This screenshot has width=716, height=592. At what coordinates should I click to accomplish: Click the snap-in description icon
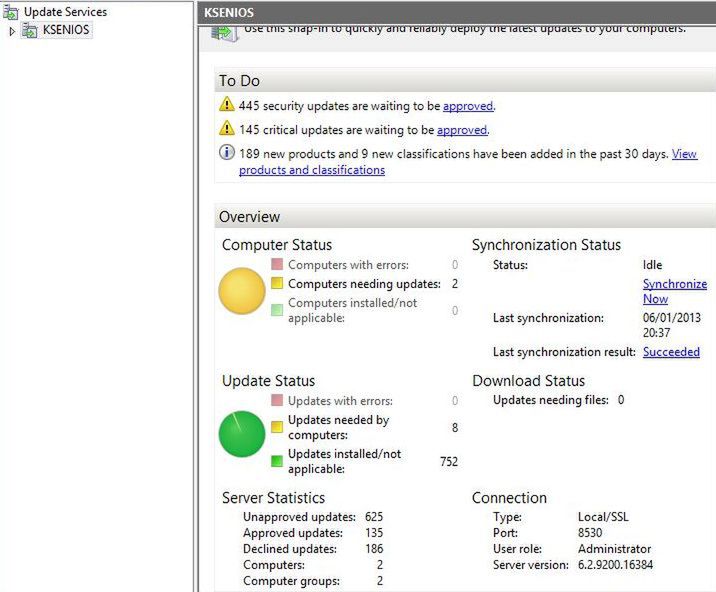click(x=224, y=32)
